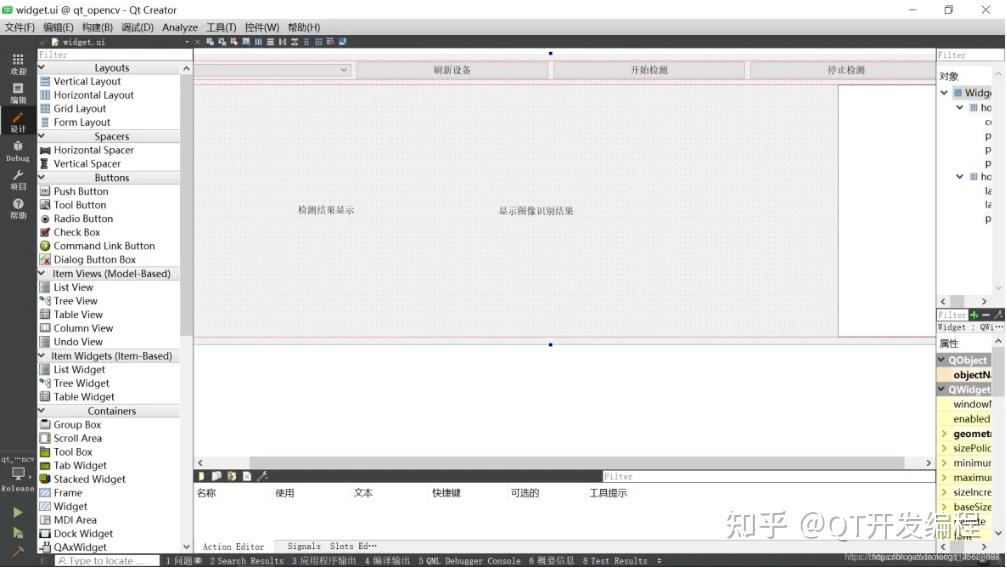Image resolution: width=1007 pixels, height=568 pixels.
Task: Click the Action Editor Filter field
Action: [x=769, y=476]
